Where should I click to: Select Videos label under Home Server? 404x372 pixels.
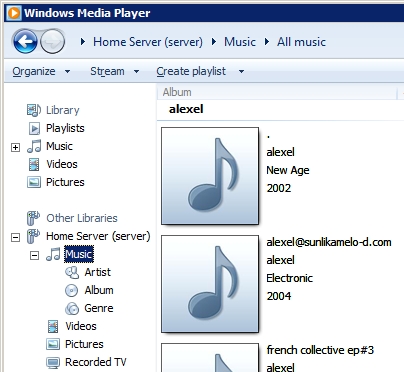81,326
